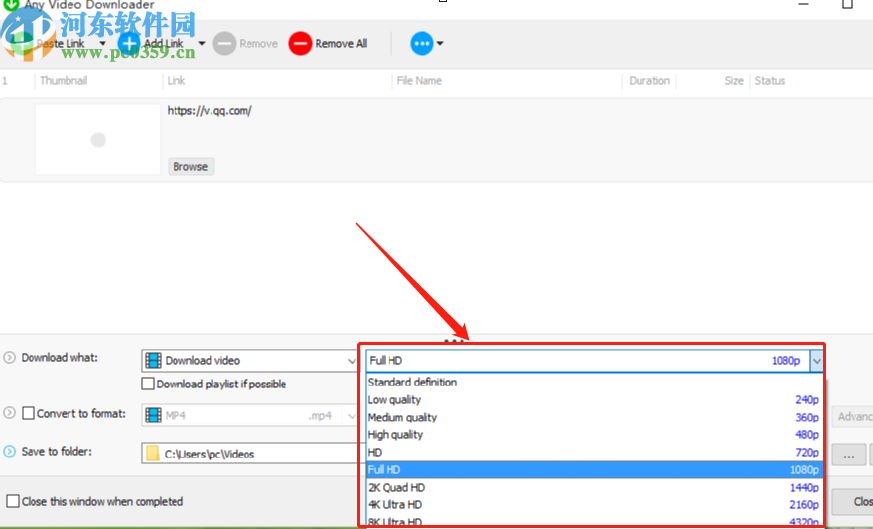
Task: Sort by Size column header
Action: click(734, 81)
